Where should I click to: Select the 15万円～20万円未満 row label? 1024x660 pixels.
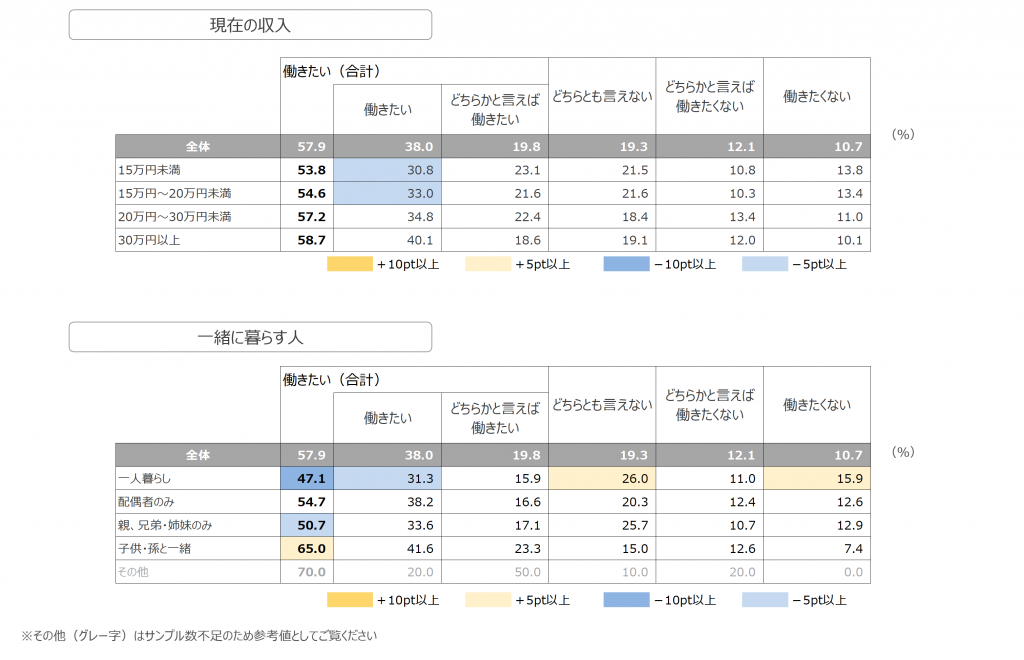coord(198,193)
